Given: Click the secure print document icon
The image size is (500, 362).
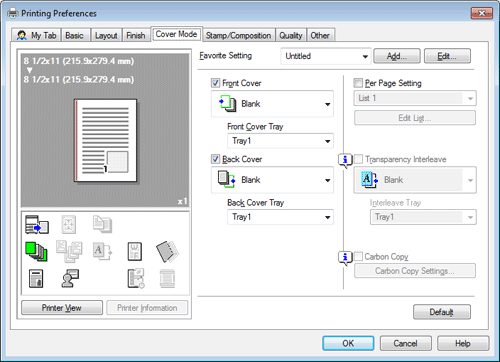Looking at the screenshot, I should pyautogui.click(x=36, y=279).
